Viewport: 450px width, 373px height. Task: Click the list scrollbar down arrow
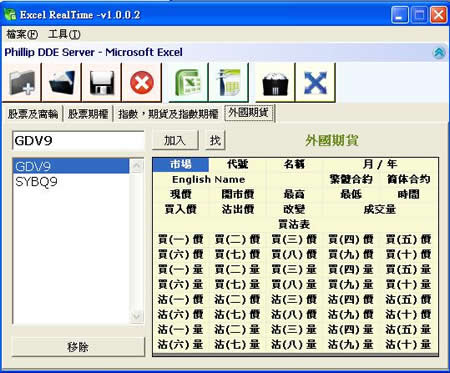point(137,316)
